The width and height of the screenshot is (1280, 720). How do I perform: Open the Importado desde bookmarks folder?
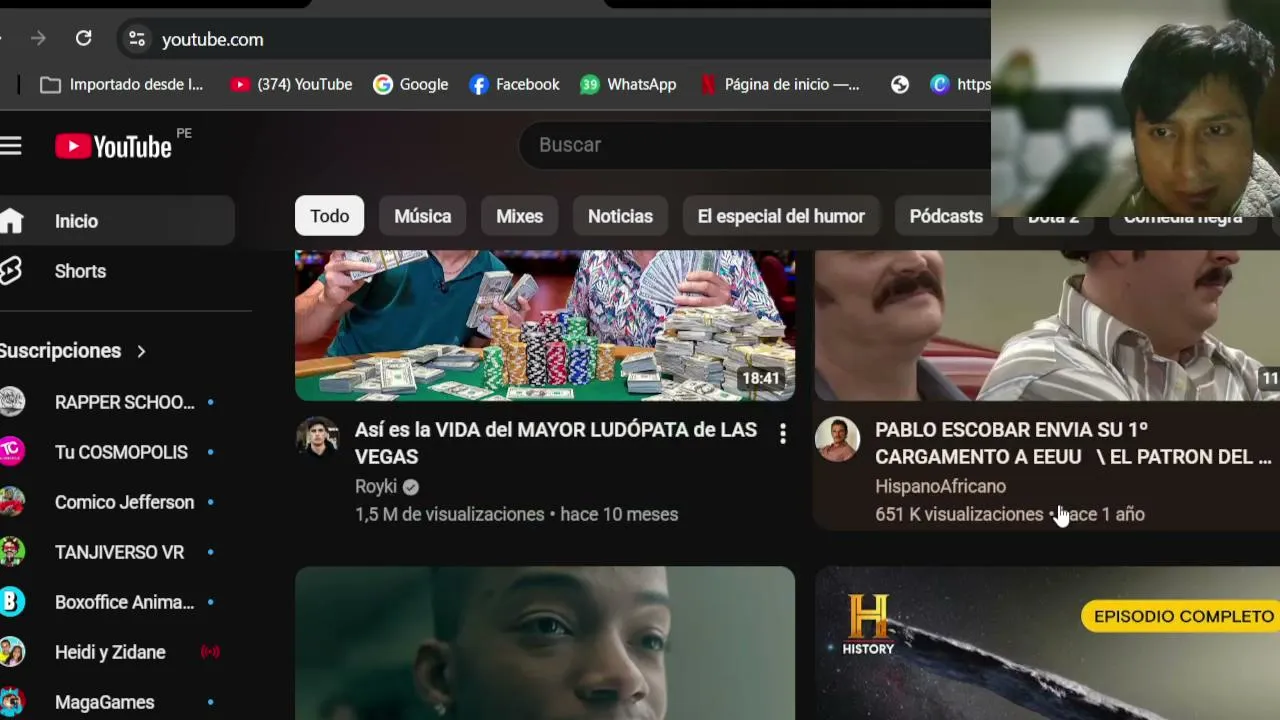click(121, 85)
